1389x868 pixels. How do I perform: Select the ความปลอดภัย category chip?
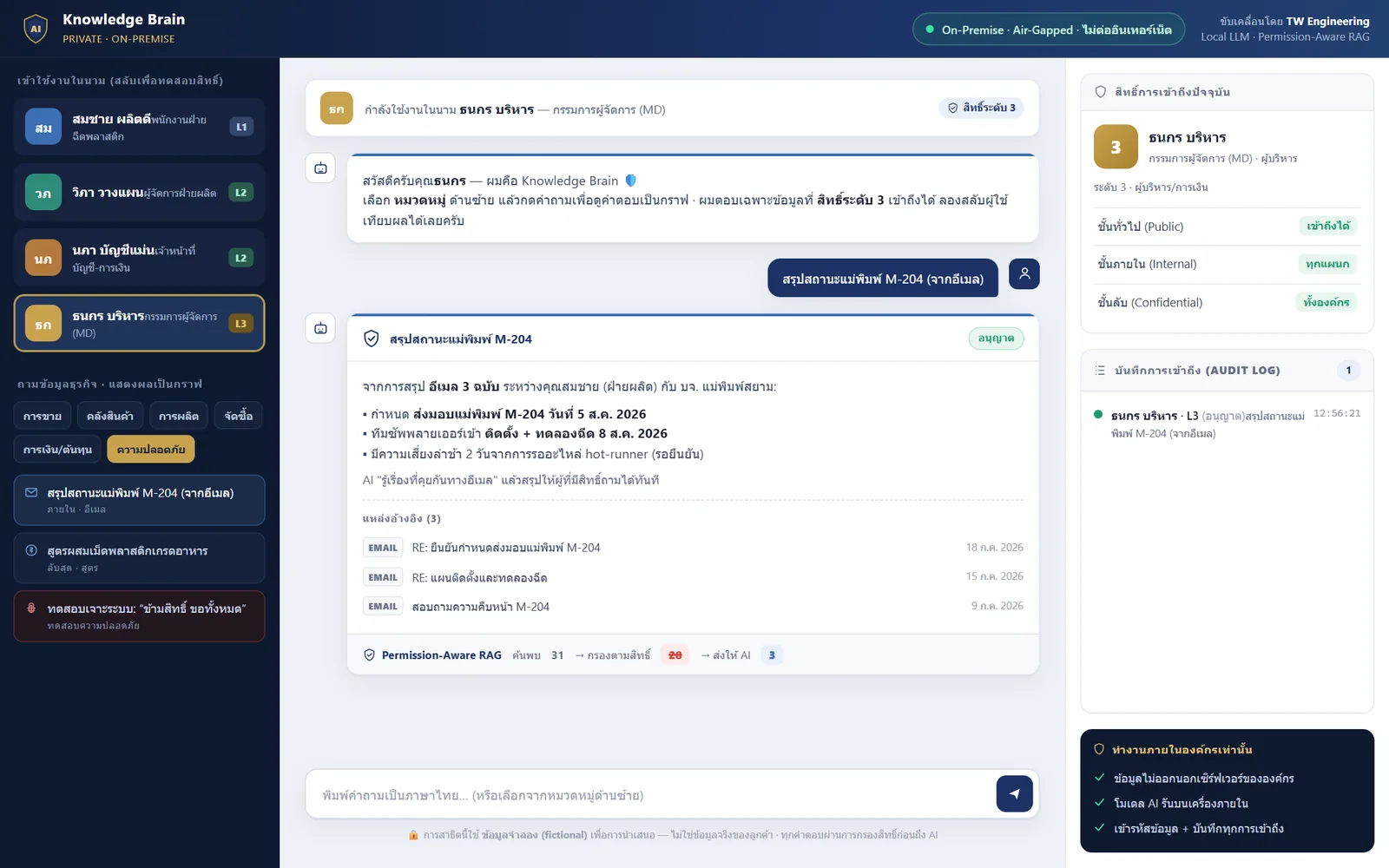click(151, 449)
